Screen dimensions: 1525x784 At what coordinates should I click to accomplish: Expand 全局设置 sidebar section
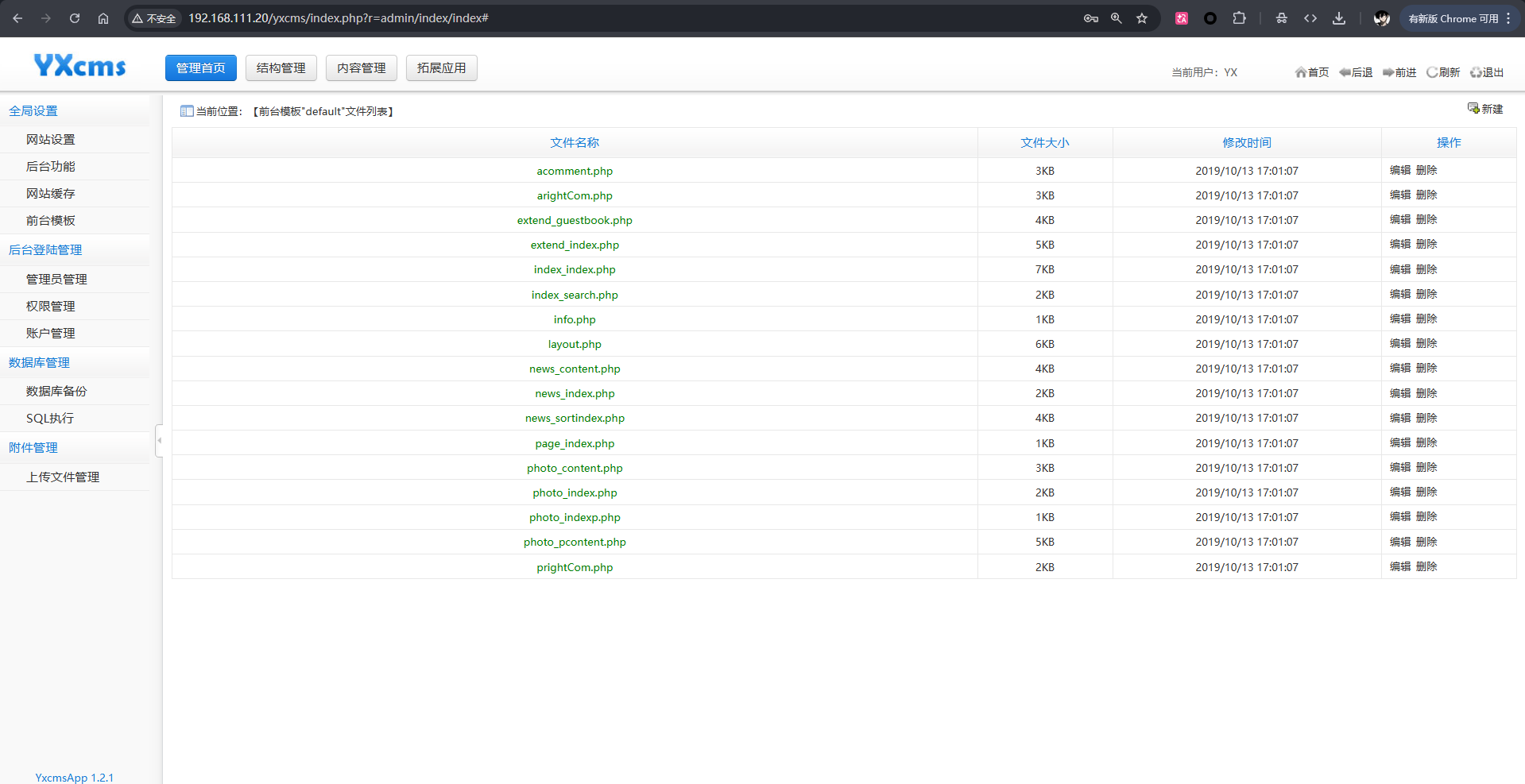coord(33,111)
